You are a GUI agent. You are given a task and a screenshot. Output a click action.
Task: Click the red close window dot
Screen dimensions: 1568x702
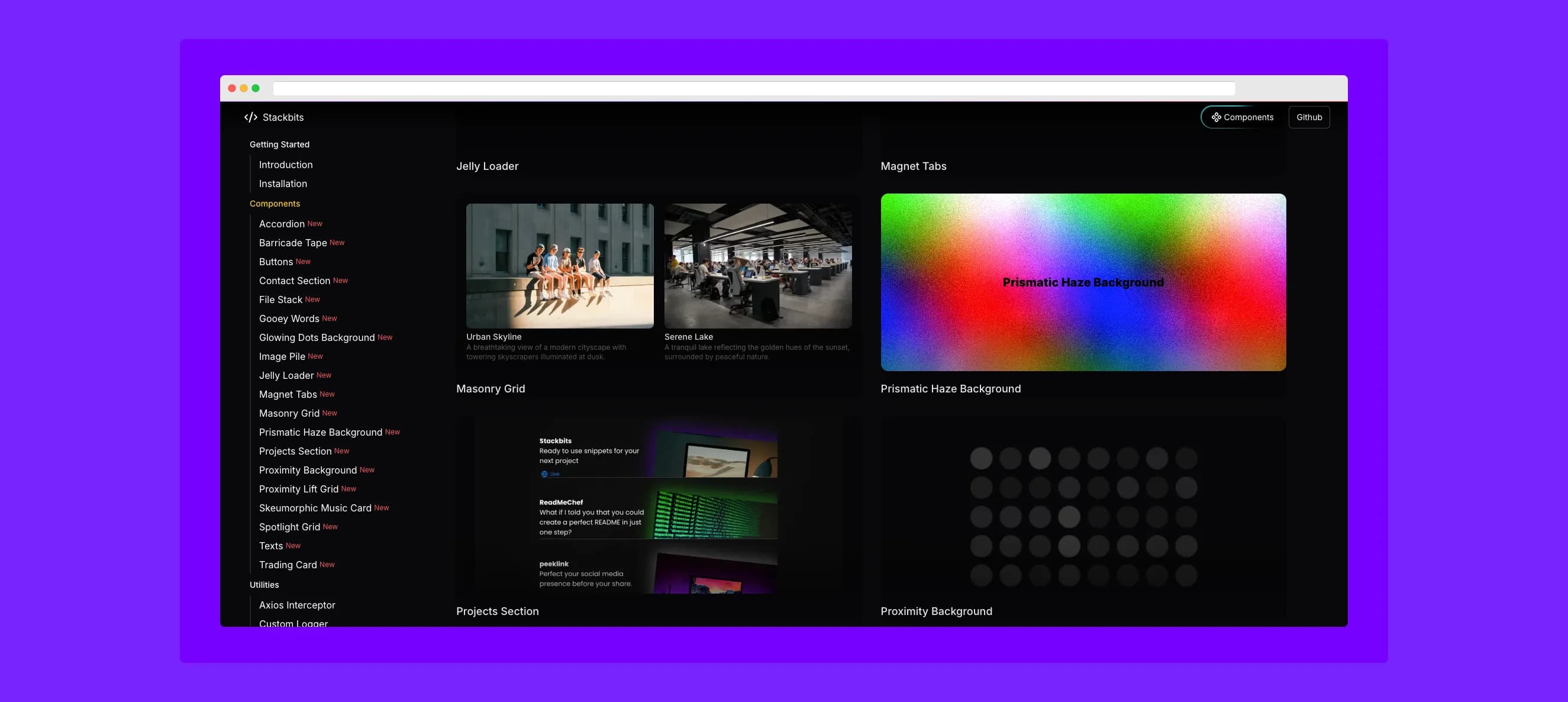tap(232, 89)
